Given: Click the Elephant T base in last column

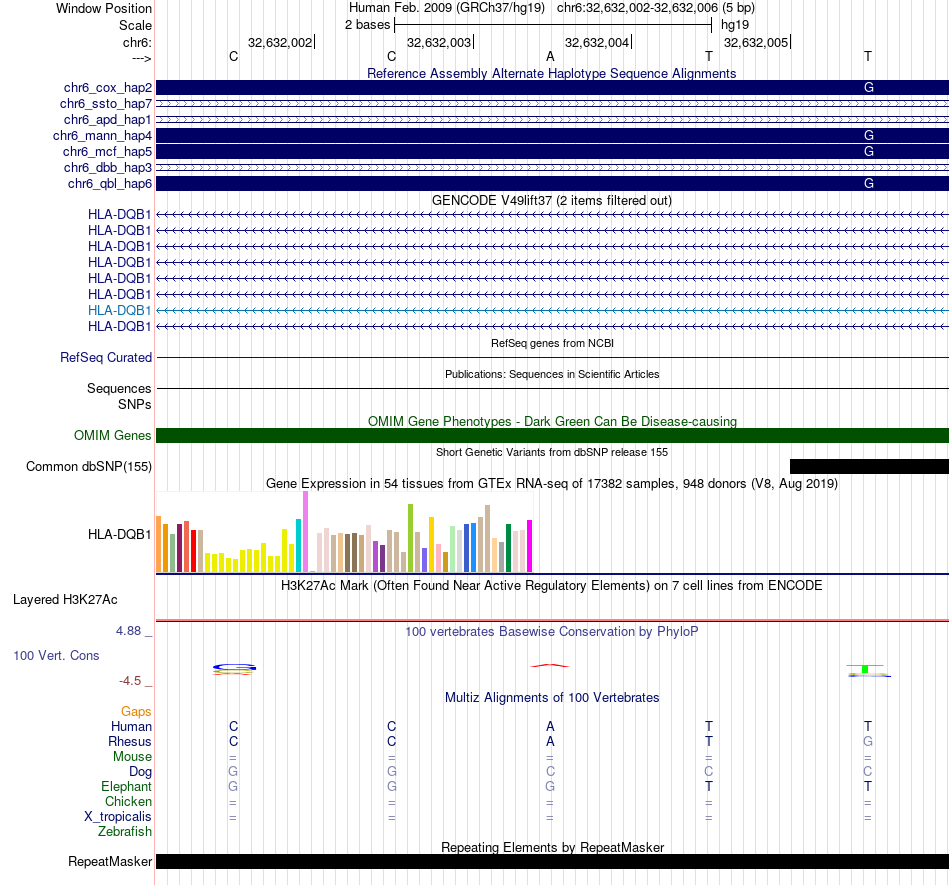Looking at the screenshot, I should [868, 786].
